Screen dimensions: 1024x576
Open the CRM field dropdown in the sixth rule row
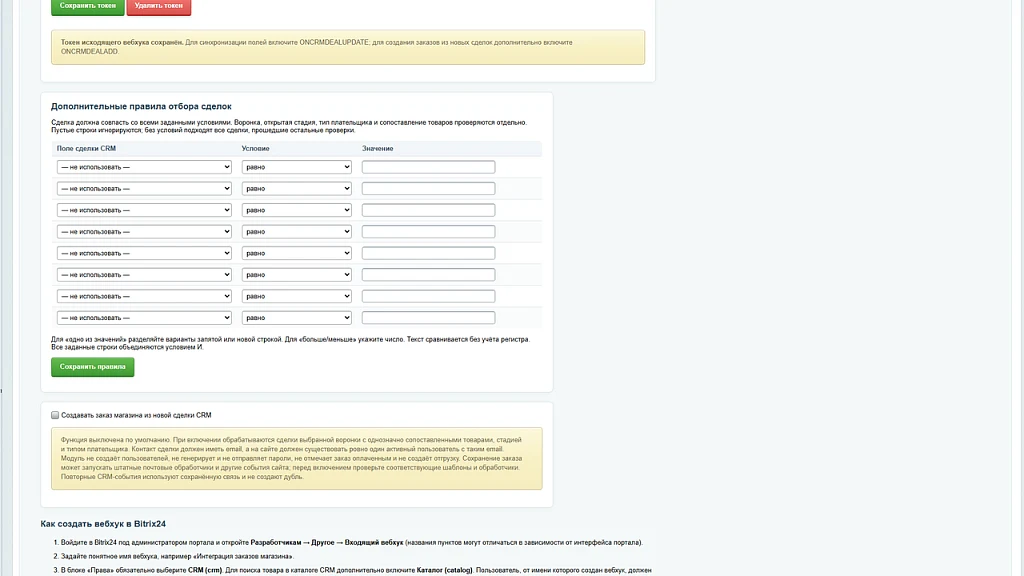pyautogui.click(x=144, y=275)
